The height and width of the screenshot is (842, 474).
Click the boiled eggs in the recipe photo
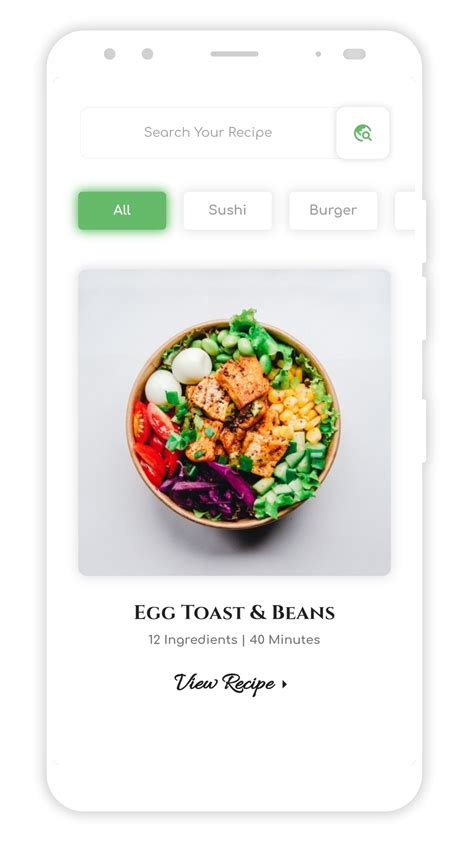tap(177, 375)
